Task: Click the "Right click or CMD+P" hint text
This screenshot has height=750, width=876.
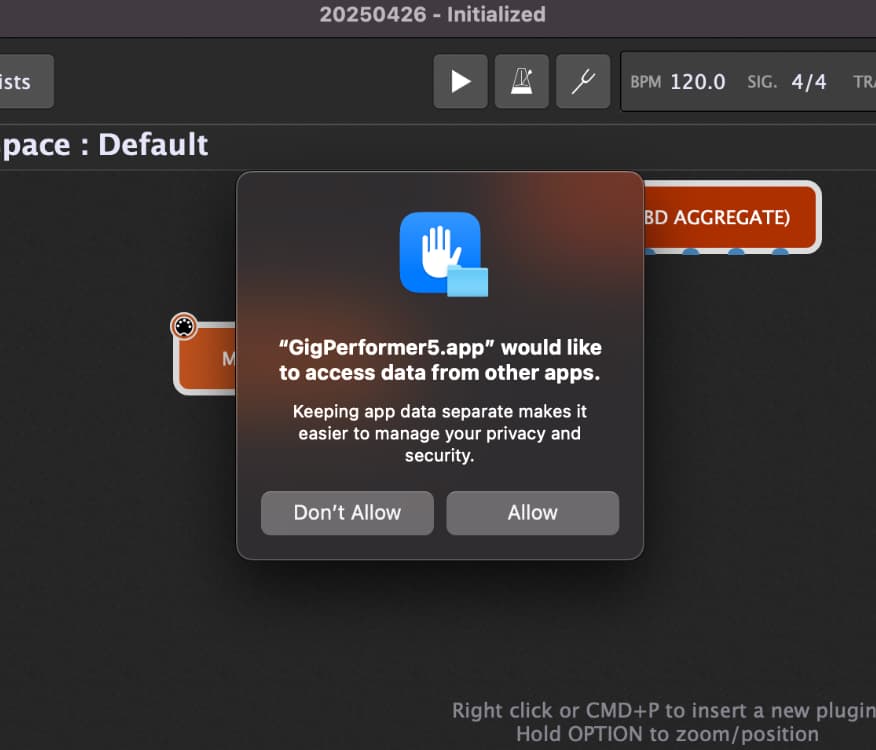Action: pos(664,710)
